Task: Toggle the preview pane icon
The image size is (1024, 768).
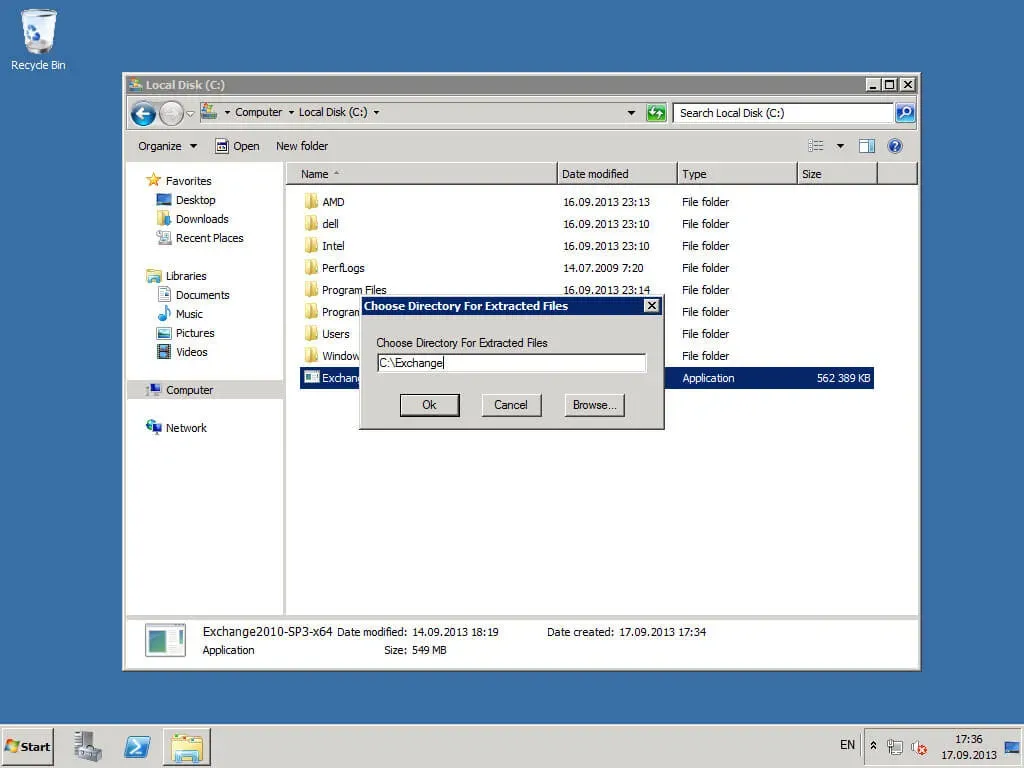Action: [x=867, y=146]
